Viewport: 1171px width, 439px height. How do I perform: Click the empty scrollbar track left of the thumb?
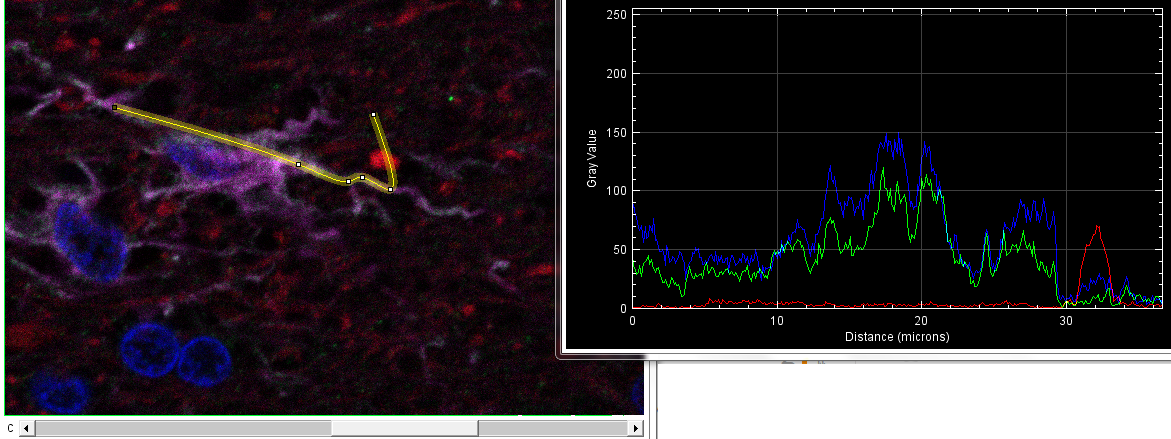click(x=180, y=428)
